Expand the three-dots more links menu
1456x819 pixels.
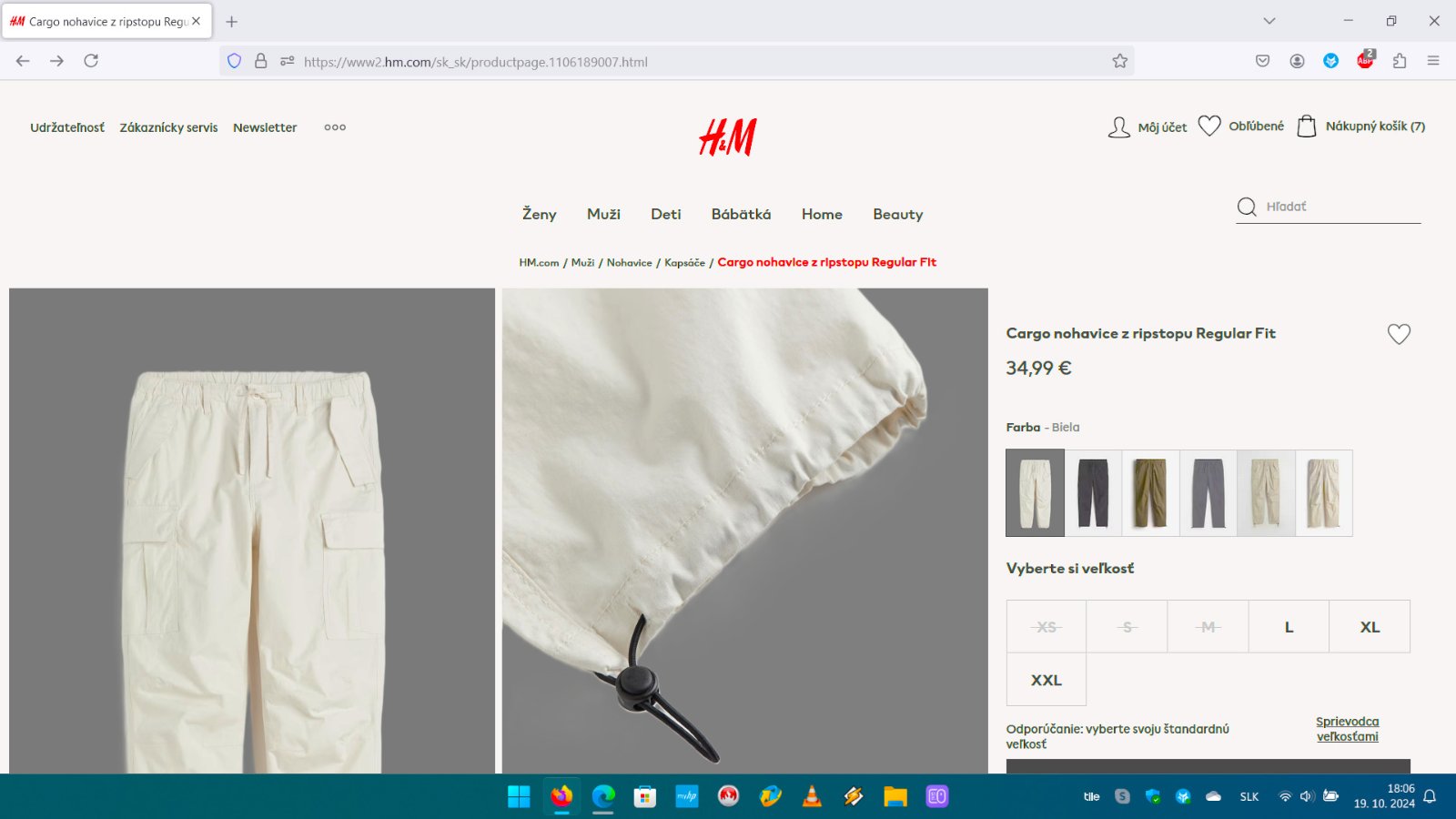[335, 127]
